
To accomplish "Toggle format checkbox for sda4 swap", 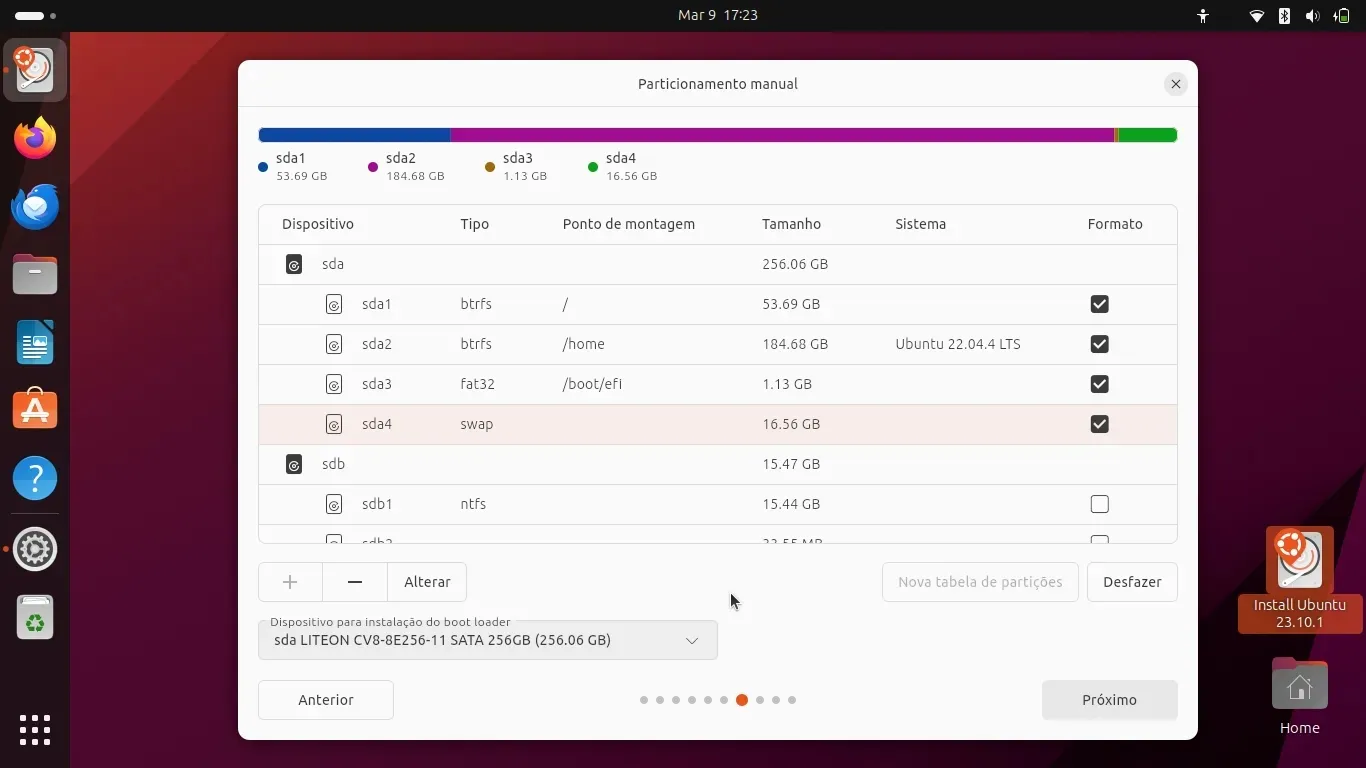I will [x=1099, y=424].
